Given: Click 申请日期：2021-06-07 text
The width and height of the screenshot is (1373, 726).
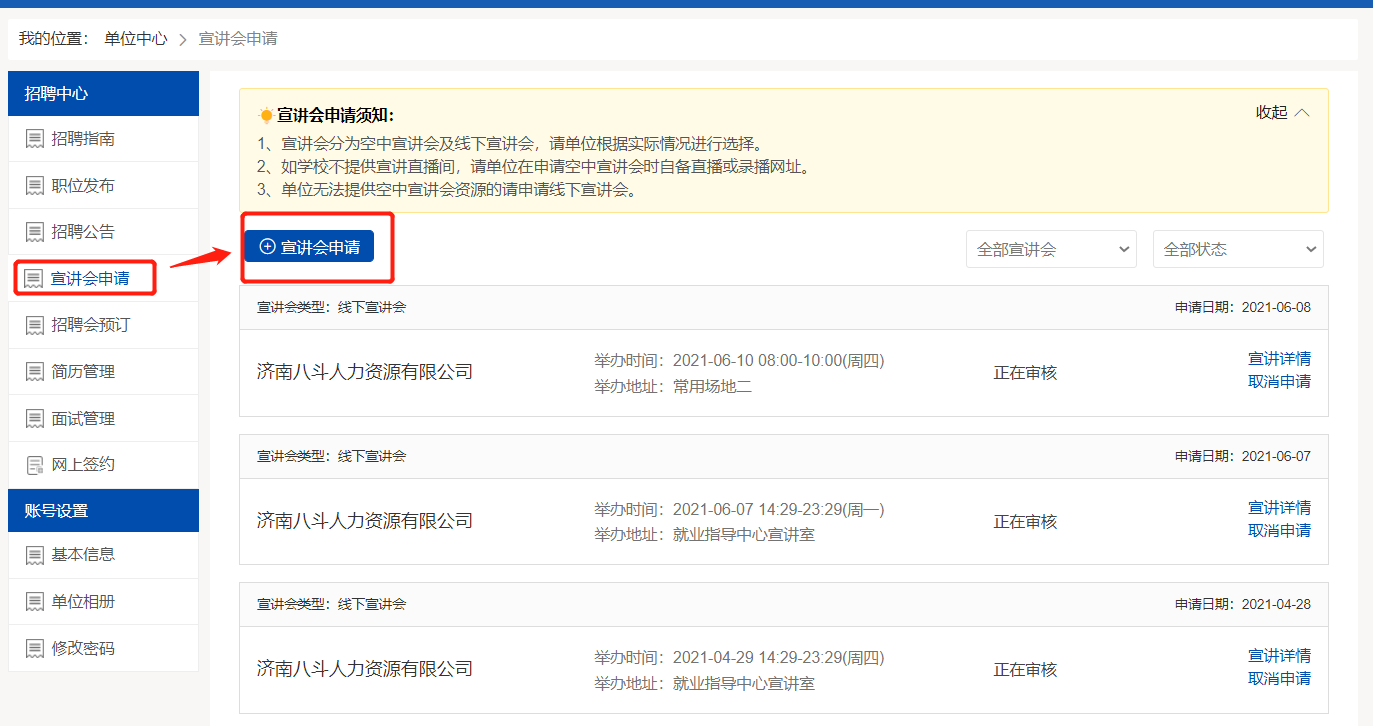Looking at the screenshot, I should click(x=1242, y=456).
